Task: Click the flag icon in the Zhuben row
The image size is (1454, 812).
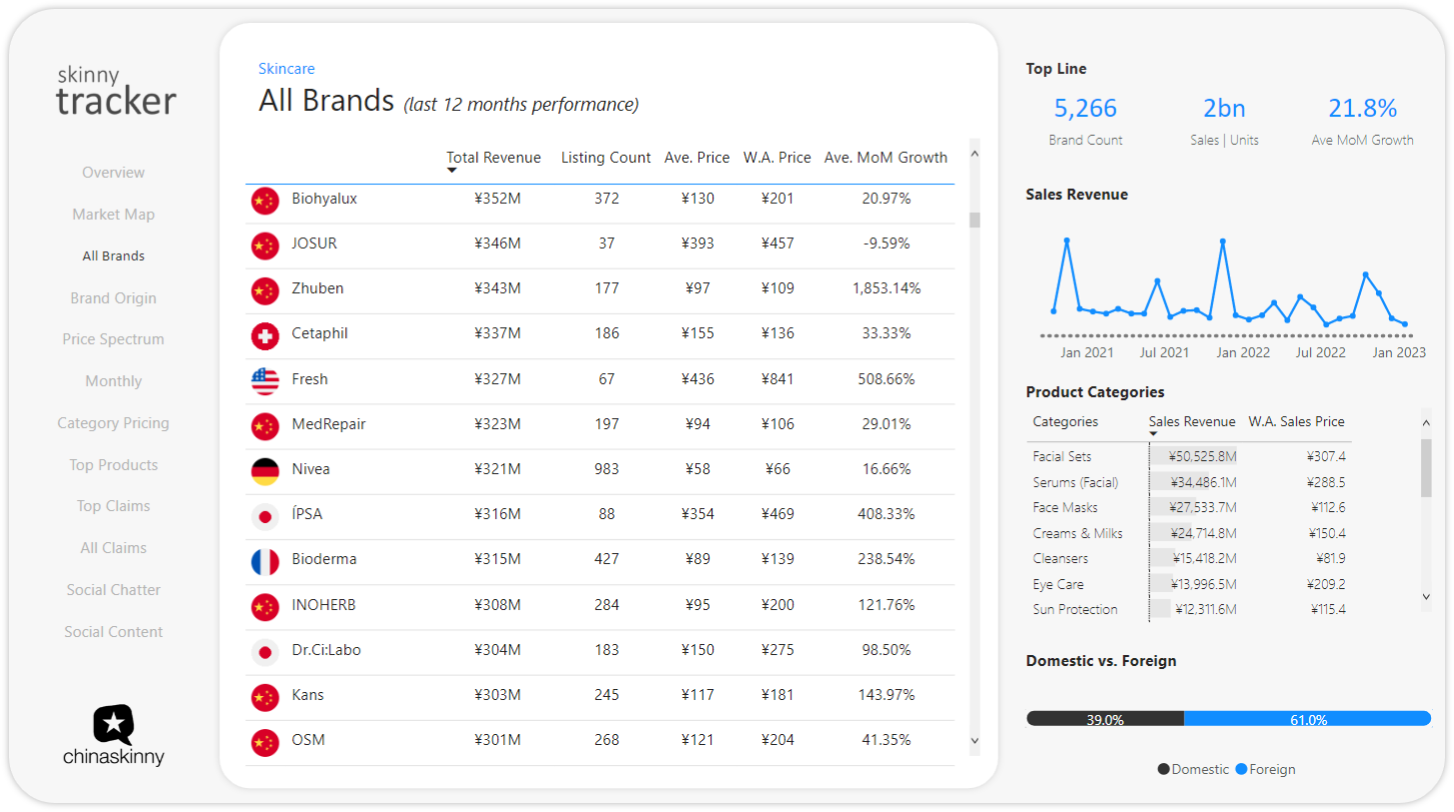Action: (265, 290)
